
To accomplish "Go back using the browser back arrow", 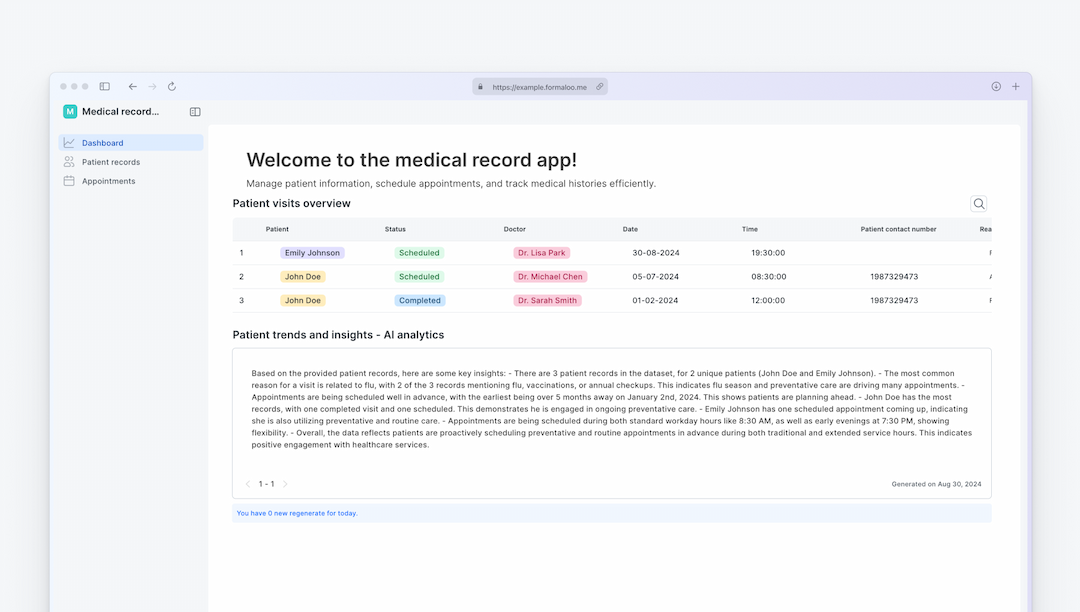I will (132, 86).
